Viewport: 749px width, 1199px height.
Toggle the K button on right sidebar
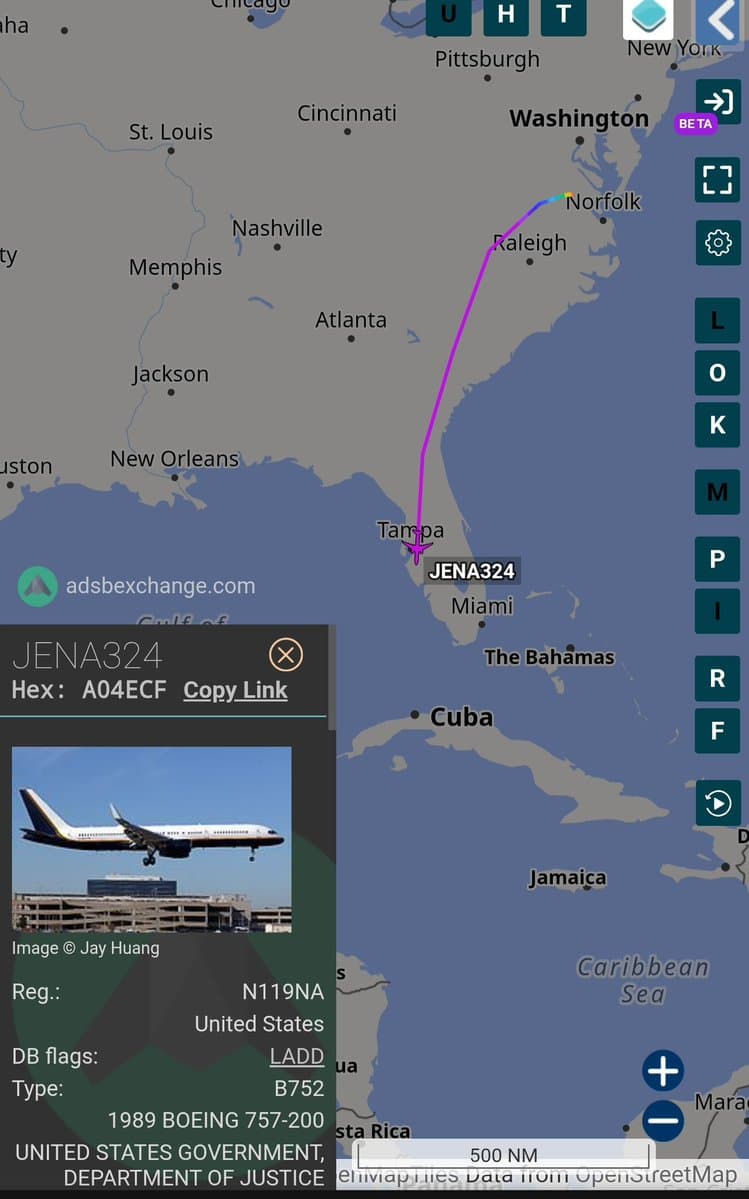[718, 424]
